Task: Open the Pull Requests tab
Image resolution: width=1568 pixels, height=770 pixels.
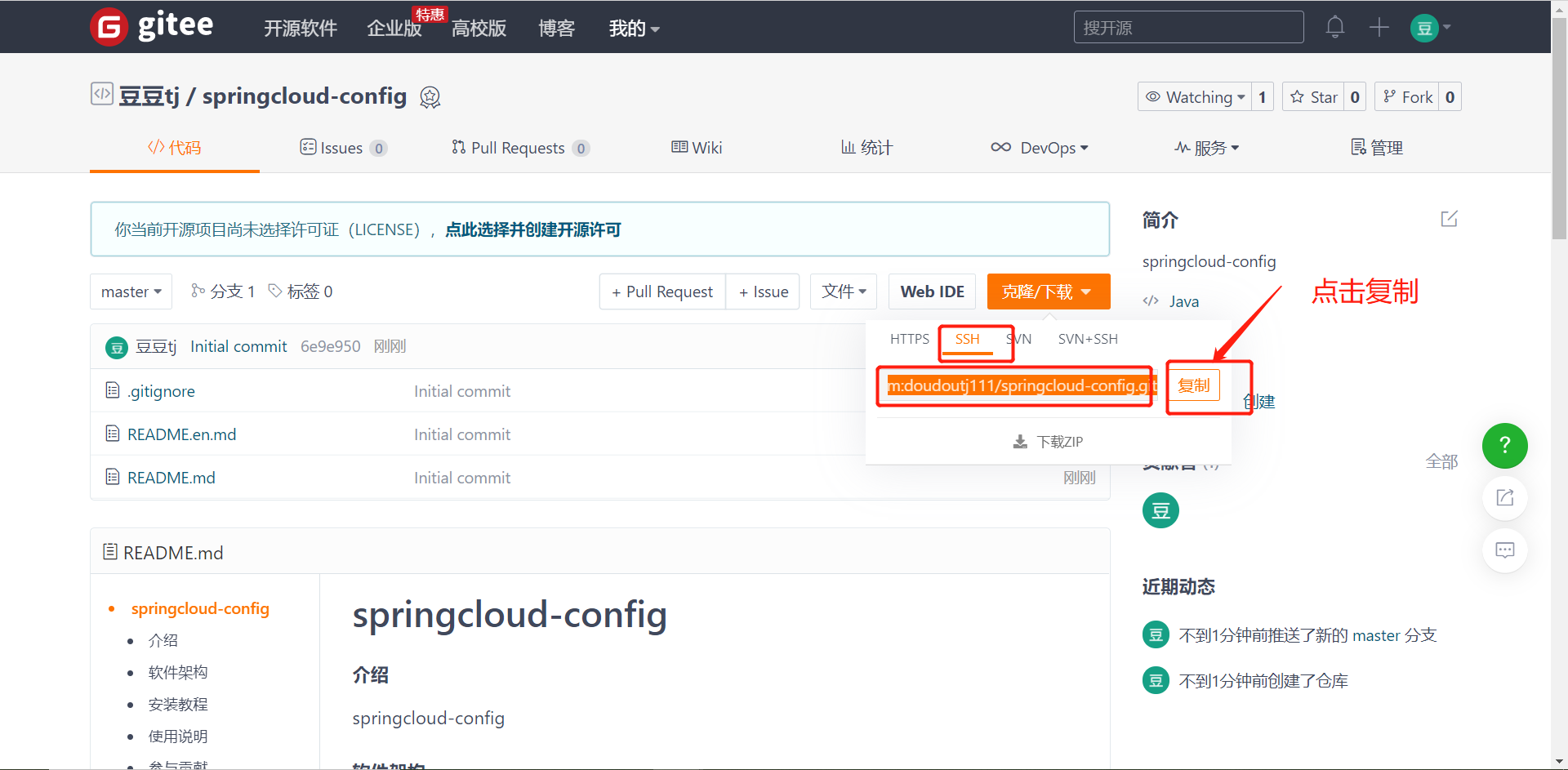Action: 520,148
